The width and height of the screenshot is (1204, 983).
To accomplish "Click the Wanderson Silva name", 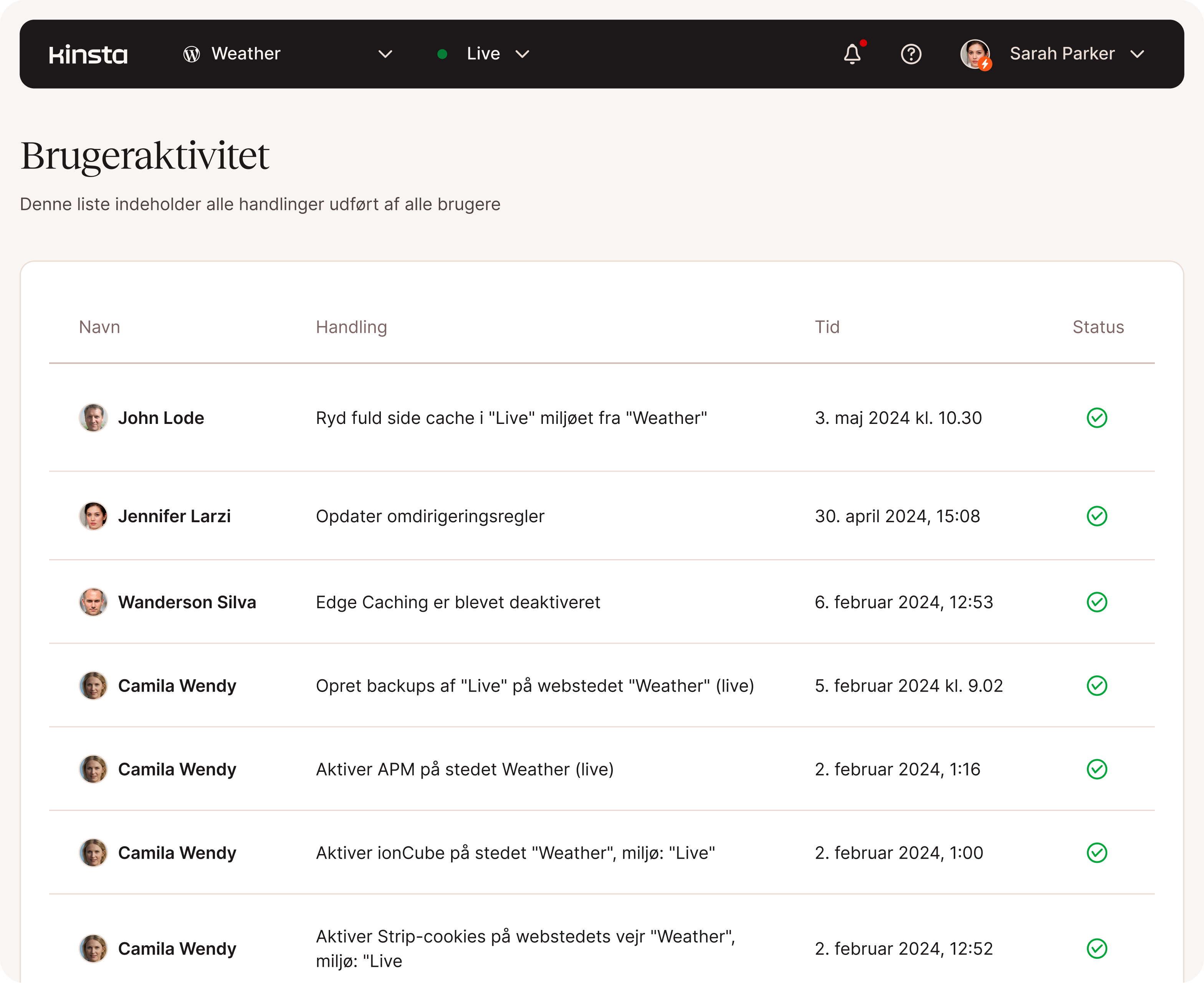I will (x=187, y=602).
